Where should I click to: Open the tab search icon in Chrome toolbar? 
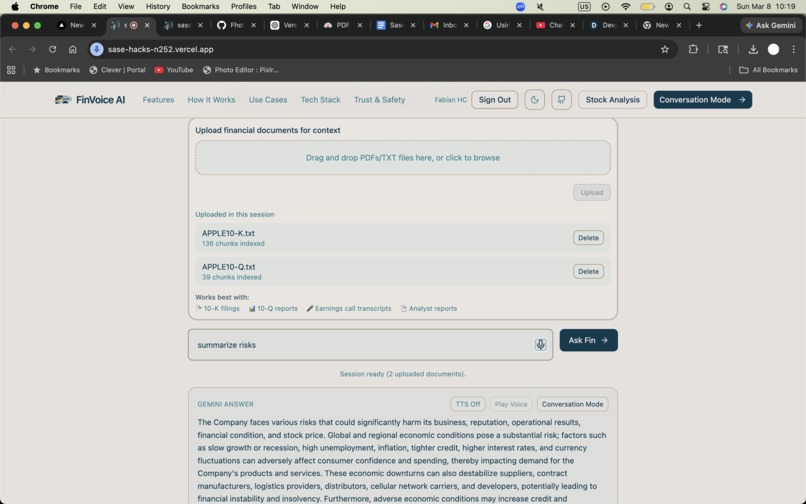723,49
